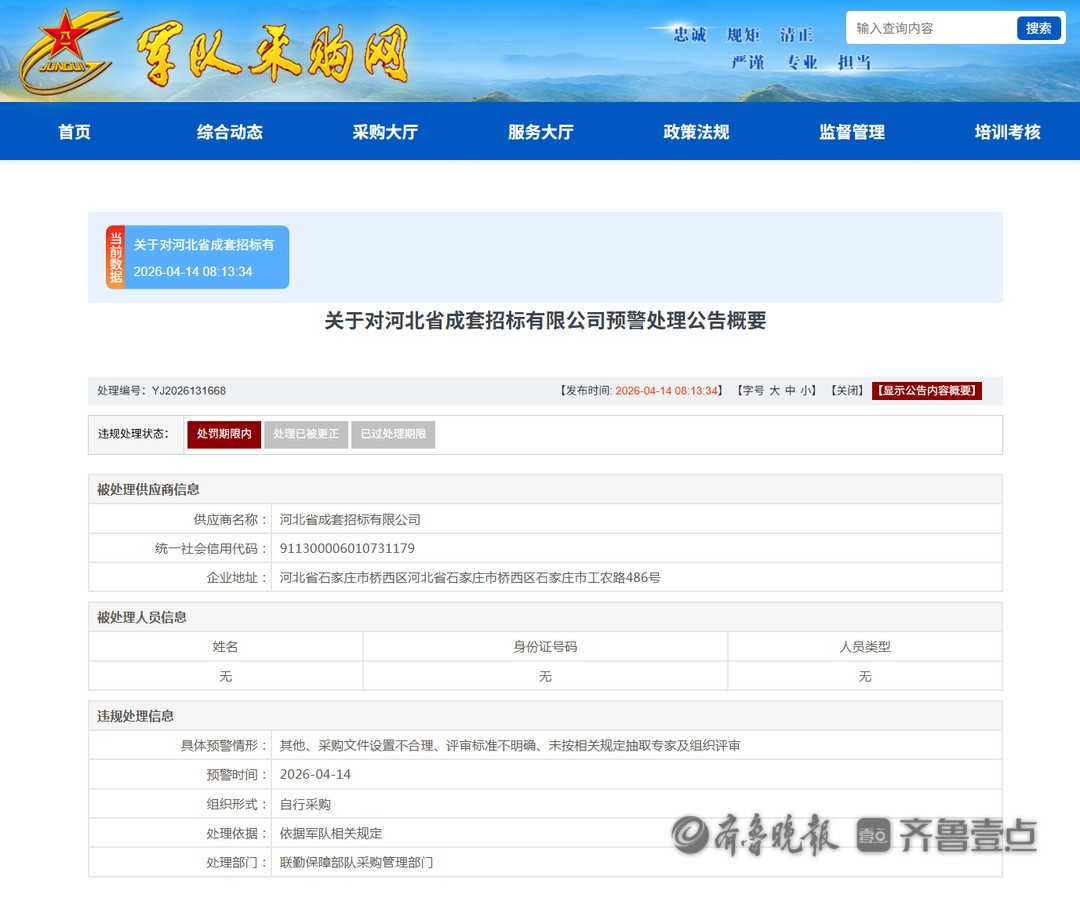The height and width of the screenshot is (898, 1080).
Task: Open the 监督管理 section
Action: tap(852, 132)
